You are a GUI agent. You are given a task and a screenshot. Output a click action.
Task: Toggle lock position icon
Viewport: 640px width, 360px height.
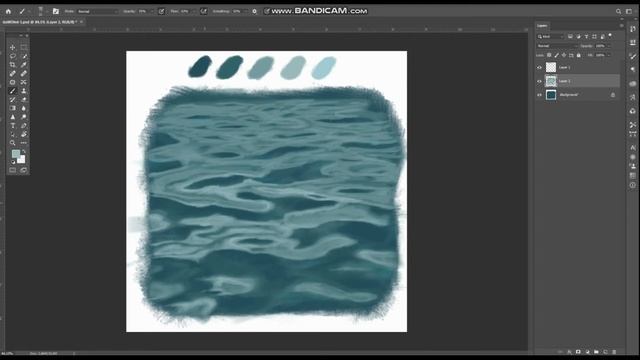(564, 55)
